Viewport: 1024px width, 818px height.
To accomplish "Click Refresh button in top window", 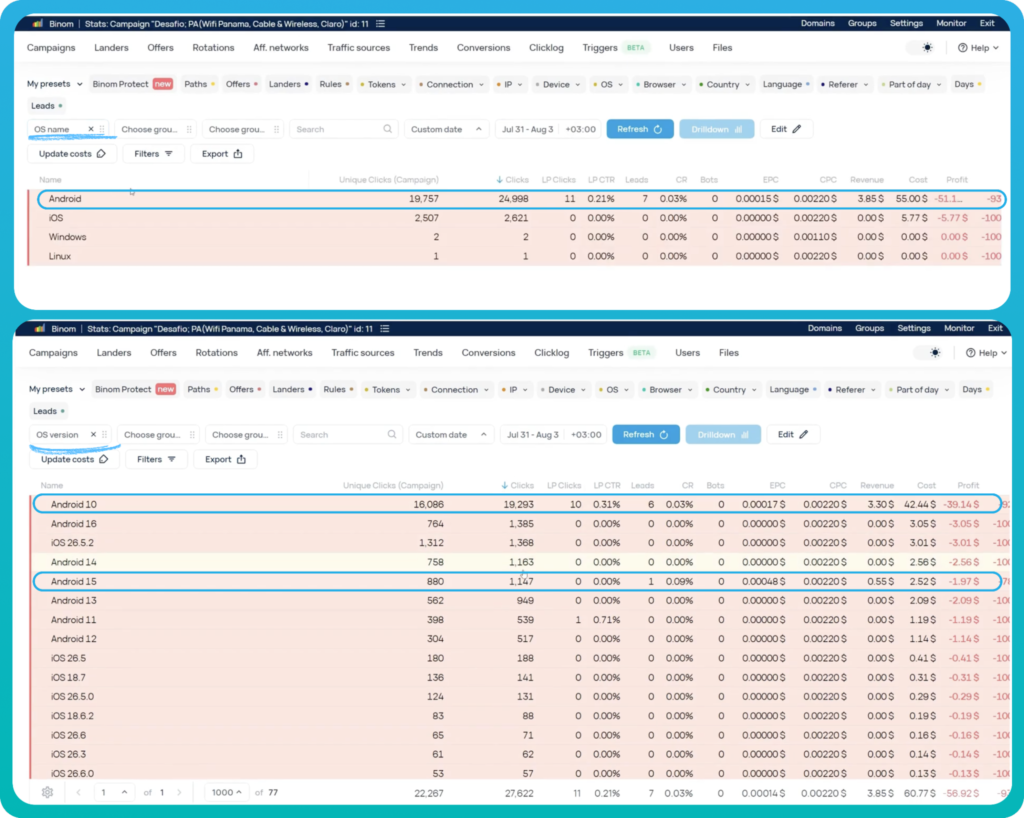I will pos(640,129).
